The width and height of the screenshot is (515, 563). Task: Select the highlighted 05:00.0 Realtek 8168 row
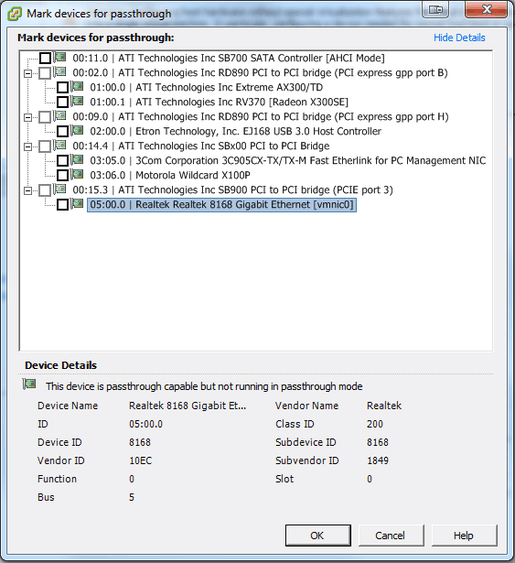(222, 205)
